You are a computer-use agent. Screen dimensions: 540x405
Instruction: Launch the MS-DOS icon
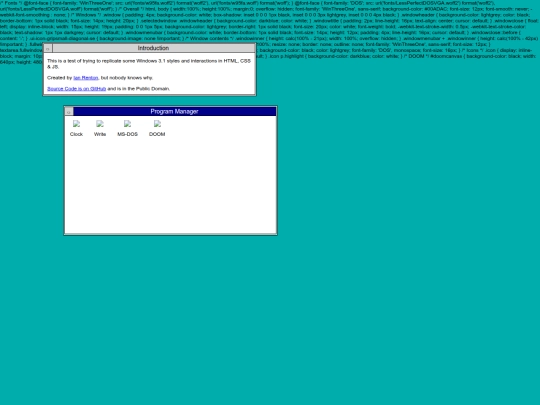coord(127,124)
